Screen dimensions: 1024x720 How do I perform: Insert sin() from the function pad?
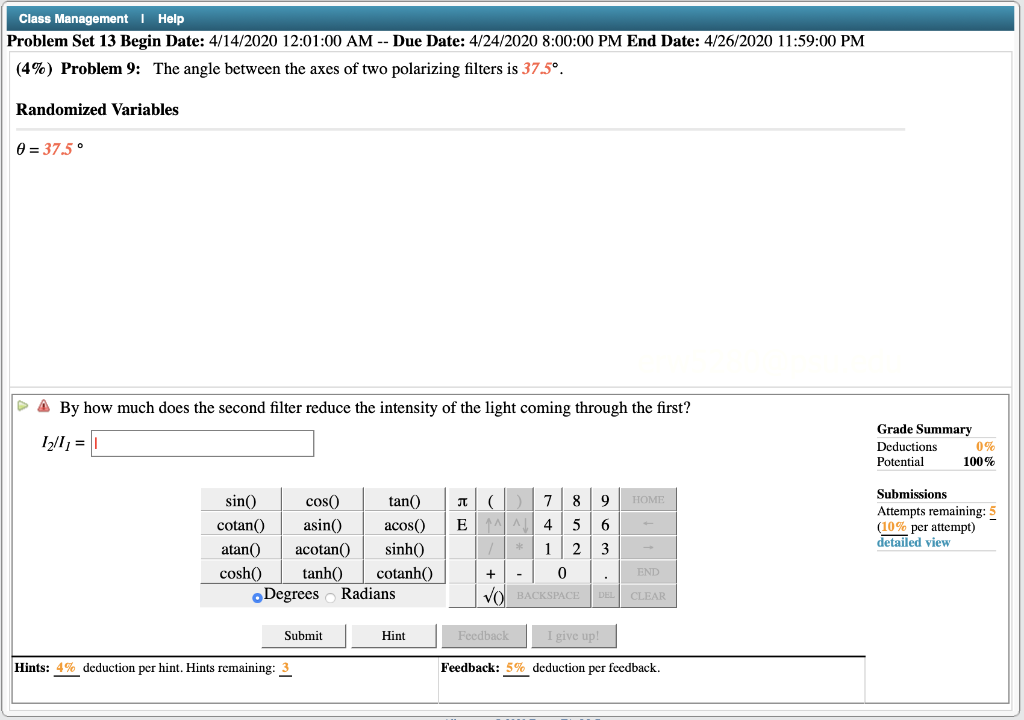(240, 500)
